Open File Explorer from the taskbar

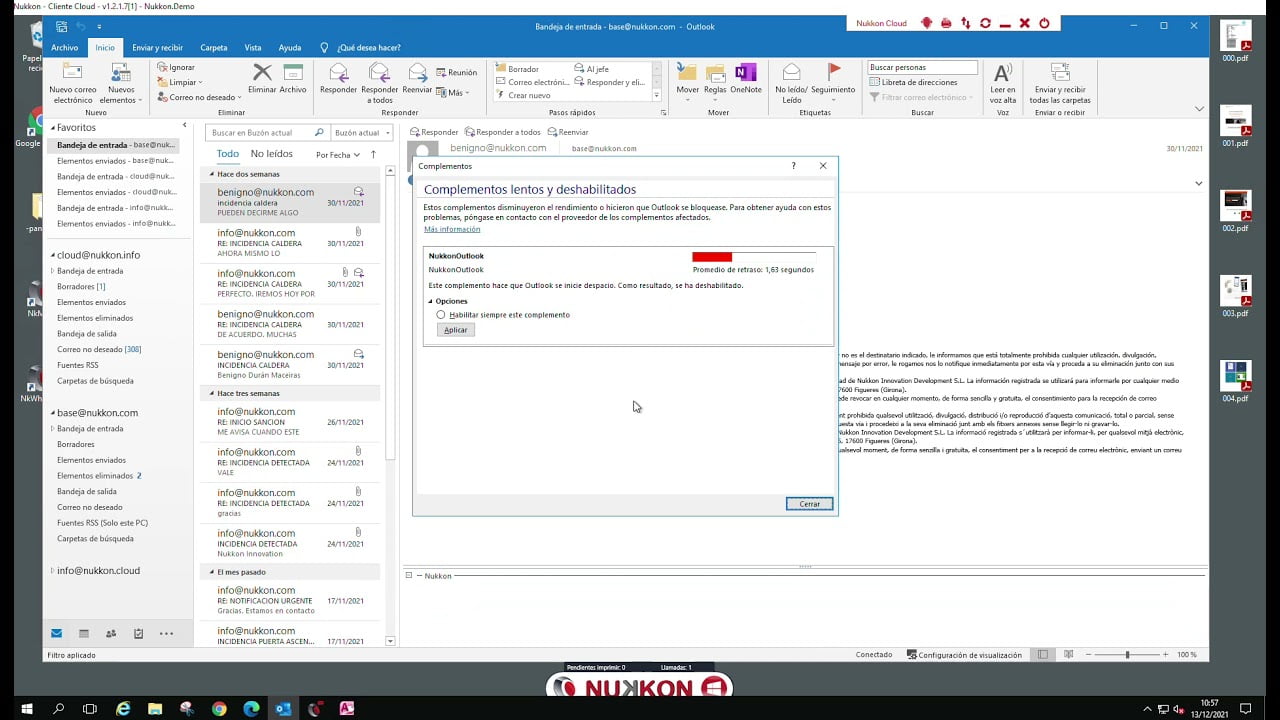(x=155, y=708)
